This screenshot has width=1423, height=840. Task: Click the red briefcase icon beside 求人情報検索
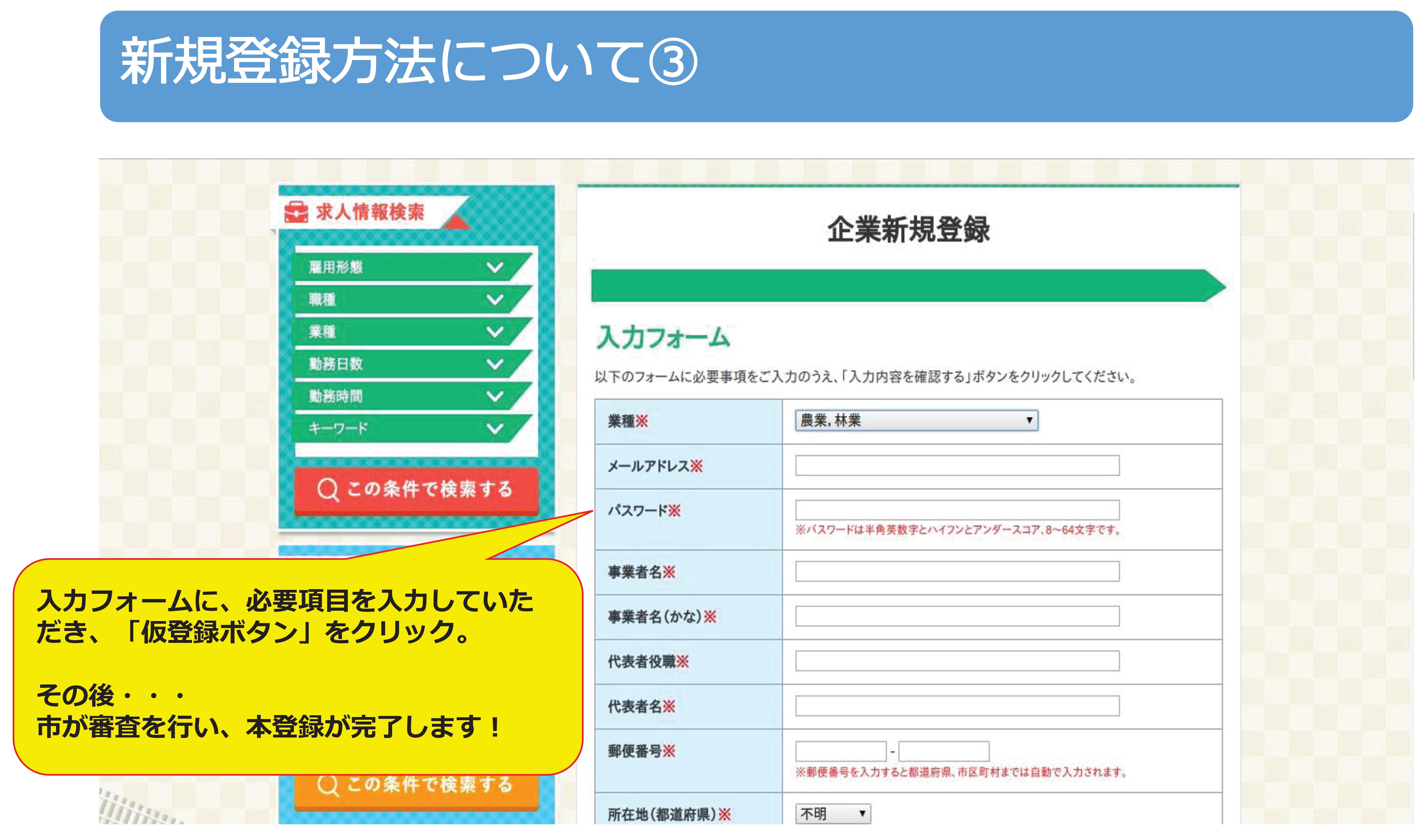click(x=296, y=212)
